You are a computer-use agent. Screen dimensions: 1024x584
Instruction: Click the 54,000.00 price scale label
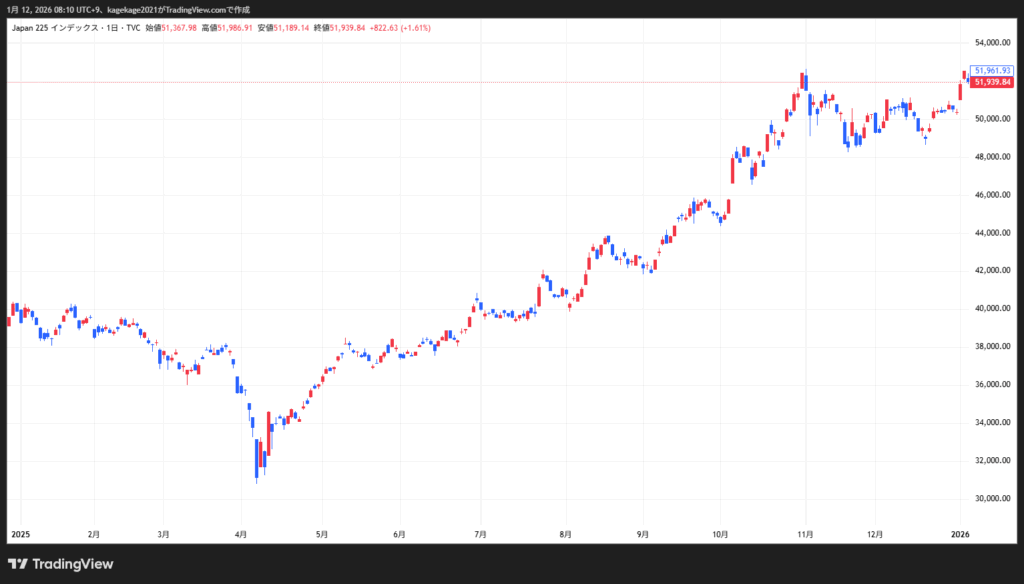pyautogui.click(x=989, y=43)
